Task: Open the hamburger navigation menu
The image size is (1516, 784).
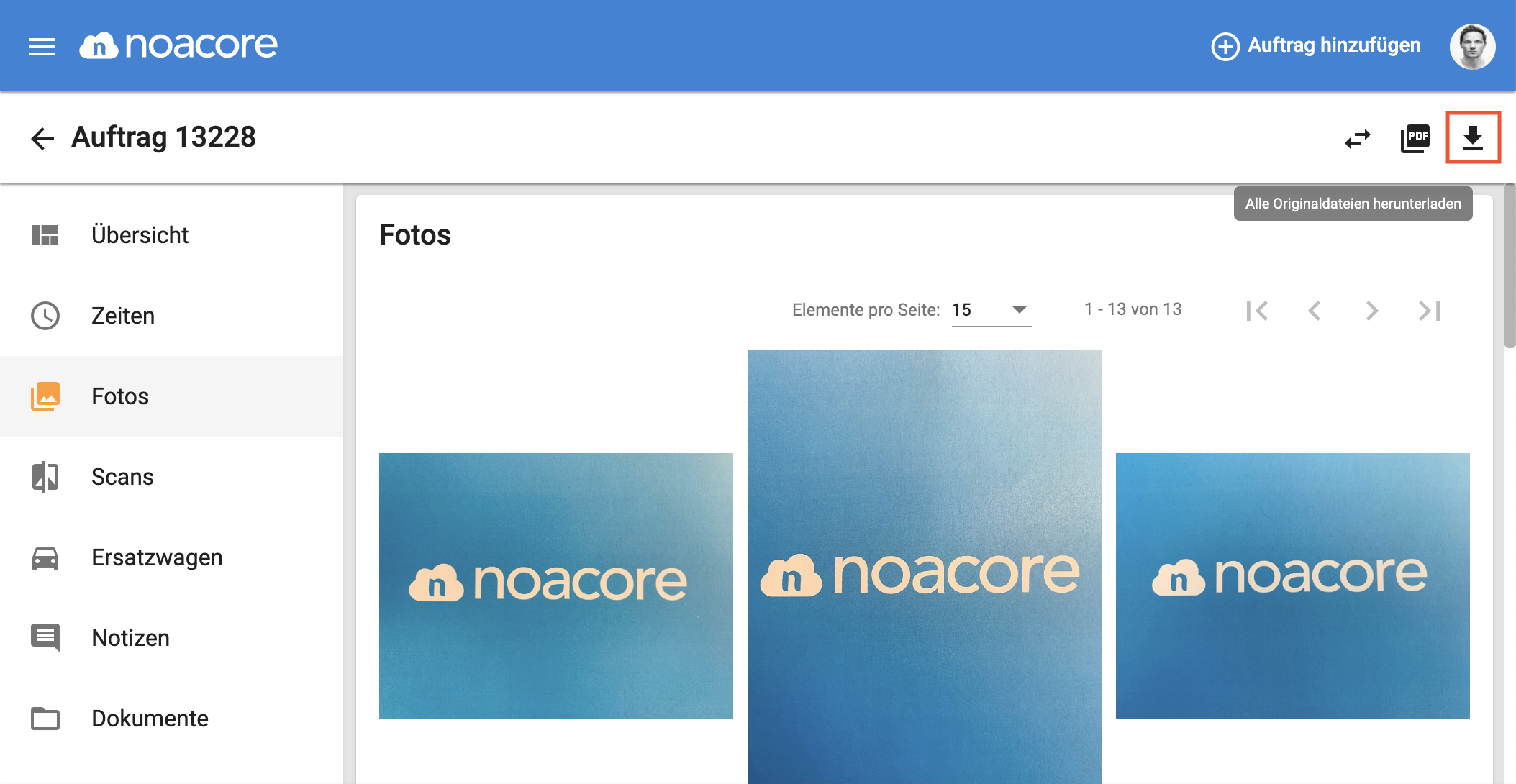Action: (42, 47)
